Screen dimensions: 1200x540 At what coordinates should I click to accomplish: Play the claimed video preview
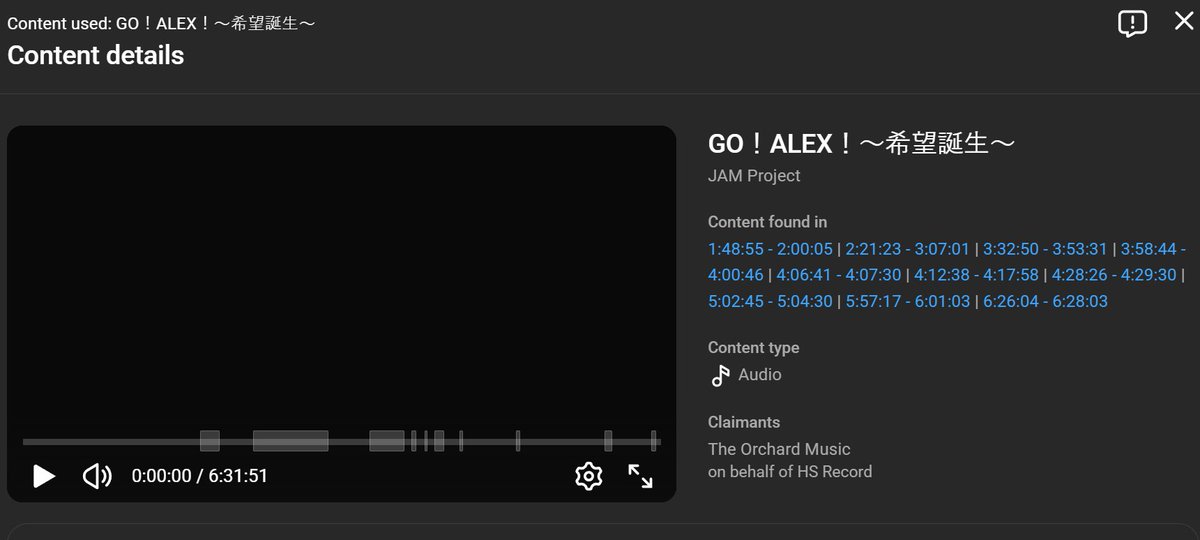tap(44, 476)
